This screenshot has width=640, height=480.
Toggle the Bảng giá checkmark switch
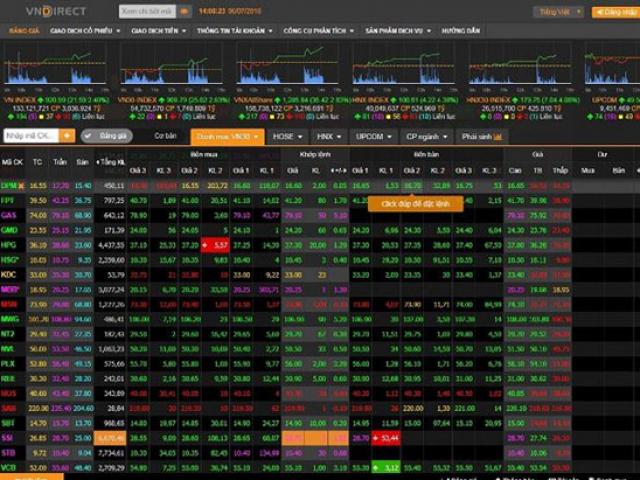[x=107, y=136]
